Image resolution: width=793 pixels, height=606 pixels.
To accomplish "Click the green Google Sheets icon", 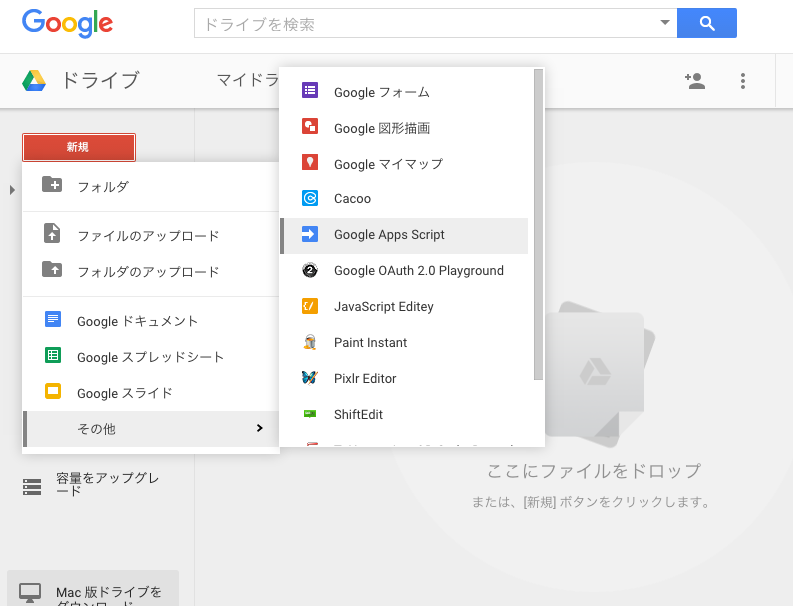I will tap(53, 355).
